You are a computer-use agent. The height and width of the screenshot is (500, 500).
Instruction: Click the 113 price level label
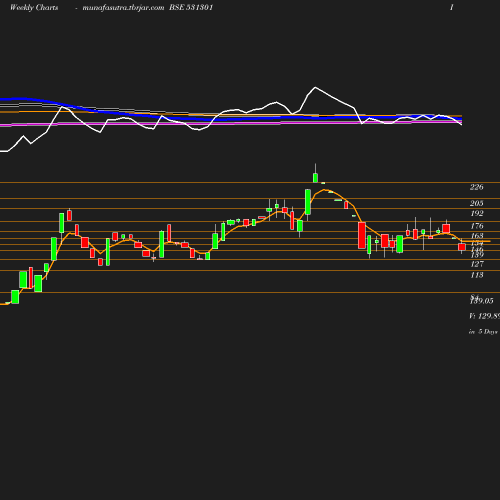(477, 275)
